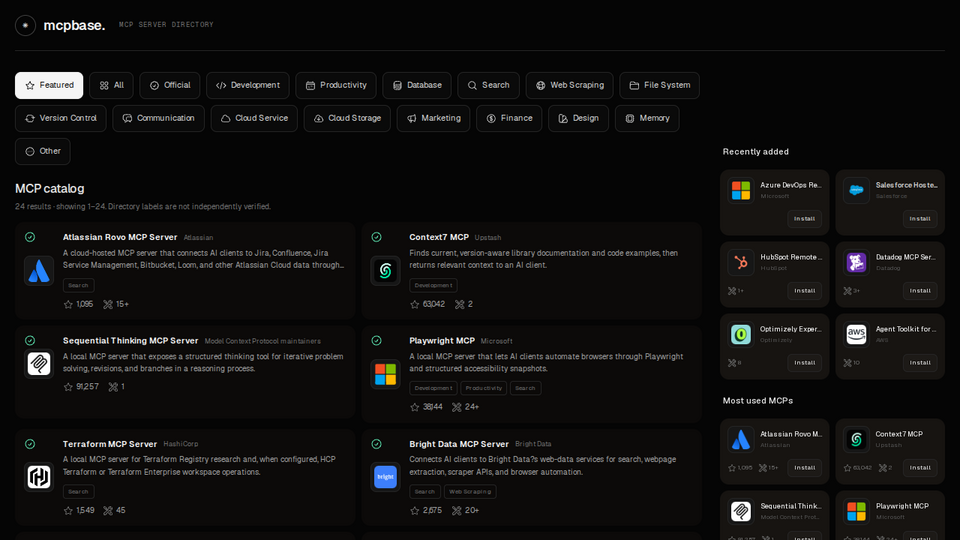The image size is (960, 540).
Task: Click verified checkmark on Terraform MCP card
Action: 30,444
